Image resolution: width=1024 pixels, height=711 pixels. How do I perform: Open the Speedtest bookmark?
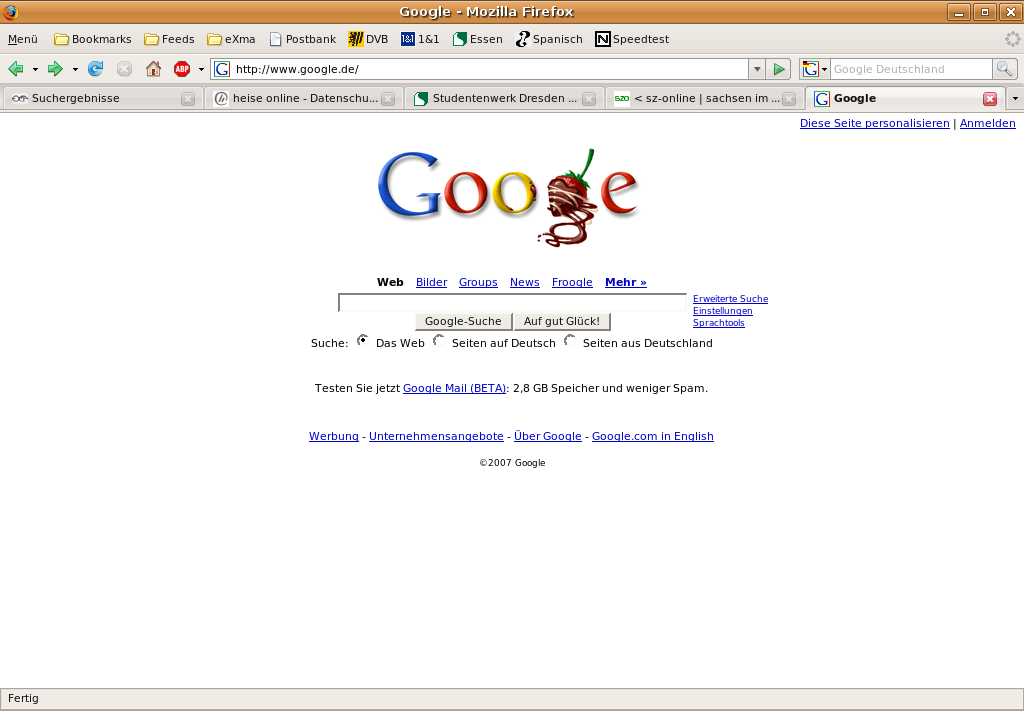(632, 39)
